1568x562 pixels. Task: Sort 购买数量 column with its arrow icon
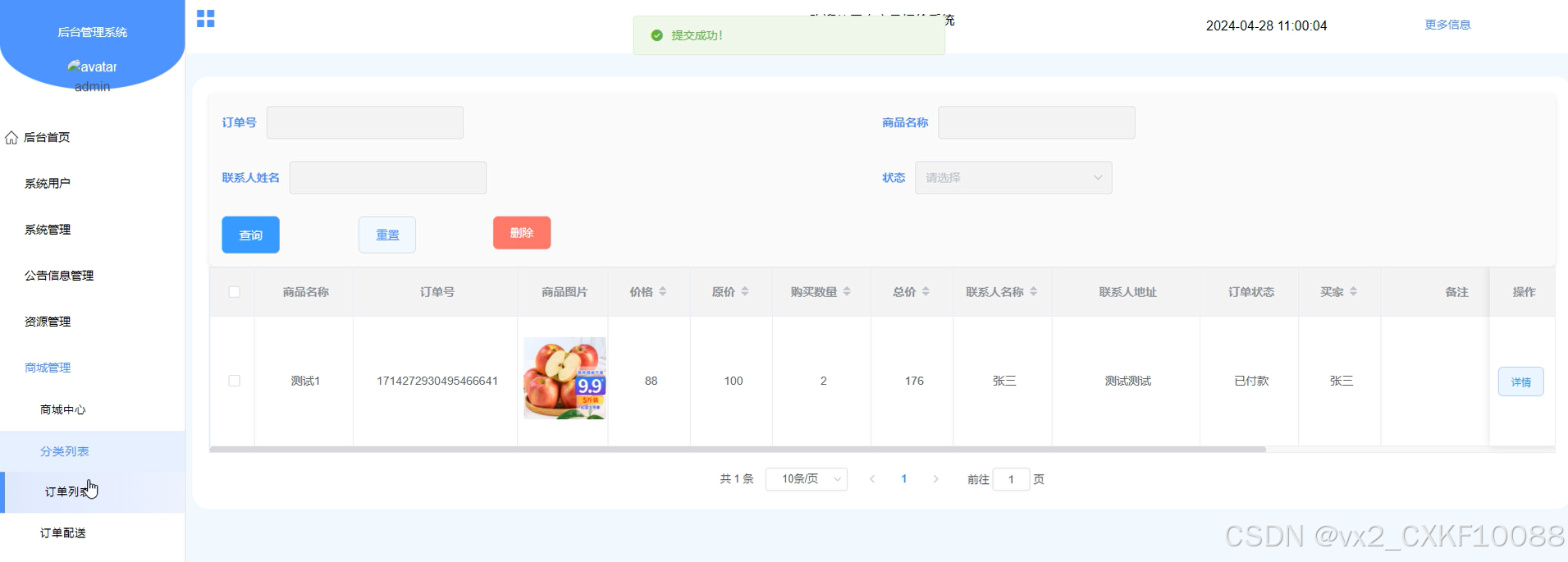847,291
